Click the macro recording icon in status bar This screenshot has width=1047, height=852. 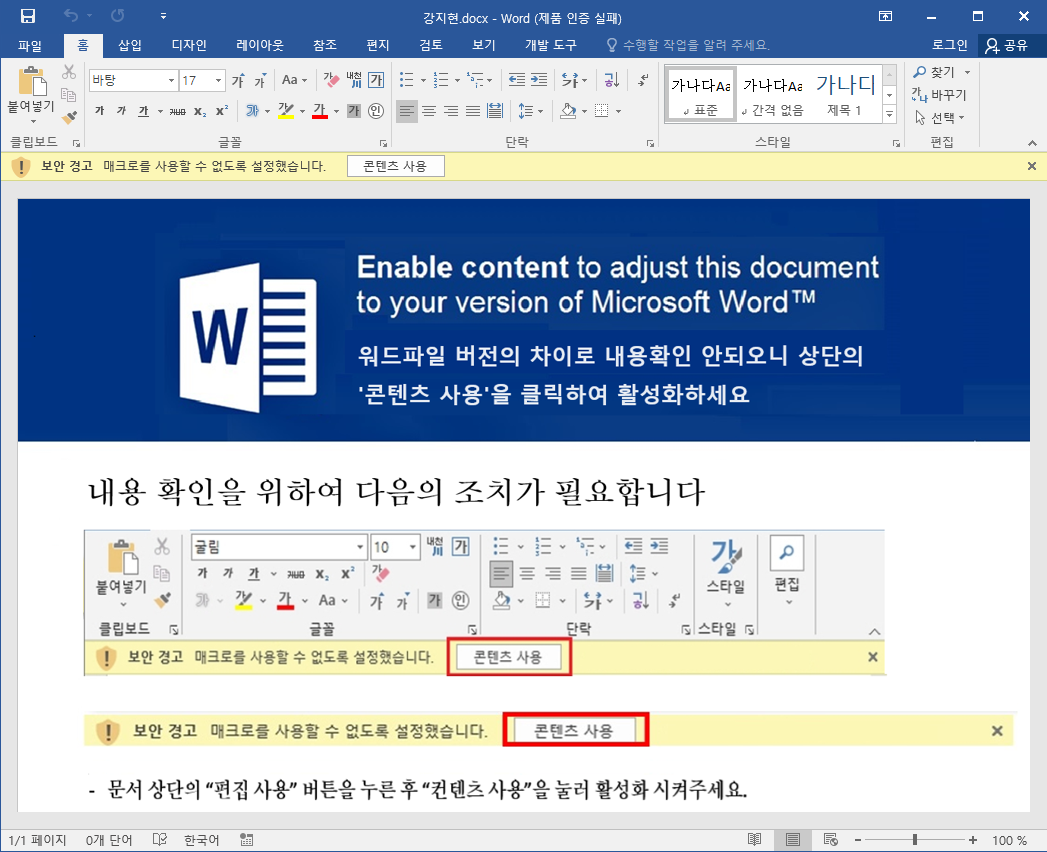point(246,839)
